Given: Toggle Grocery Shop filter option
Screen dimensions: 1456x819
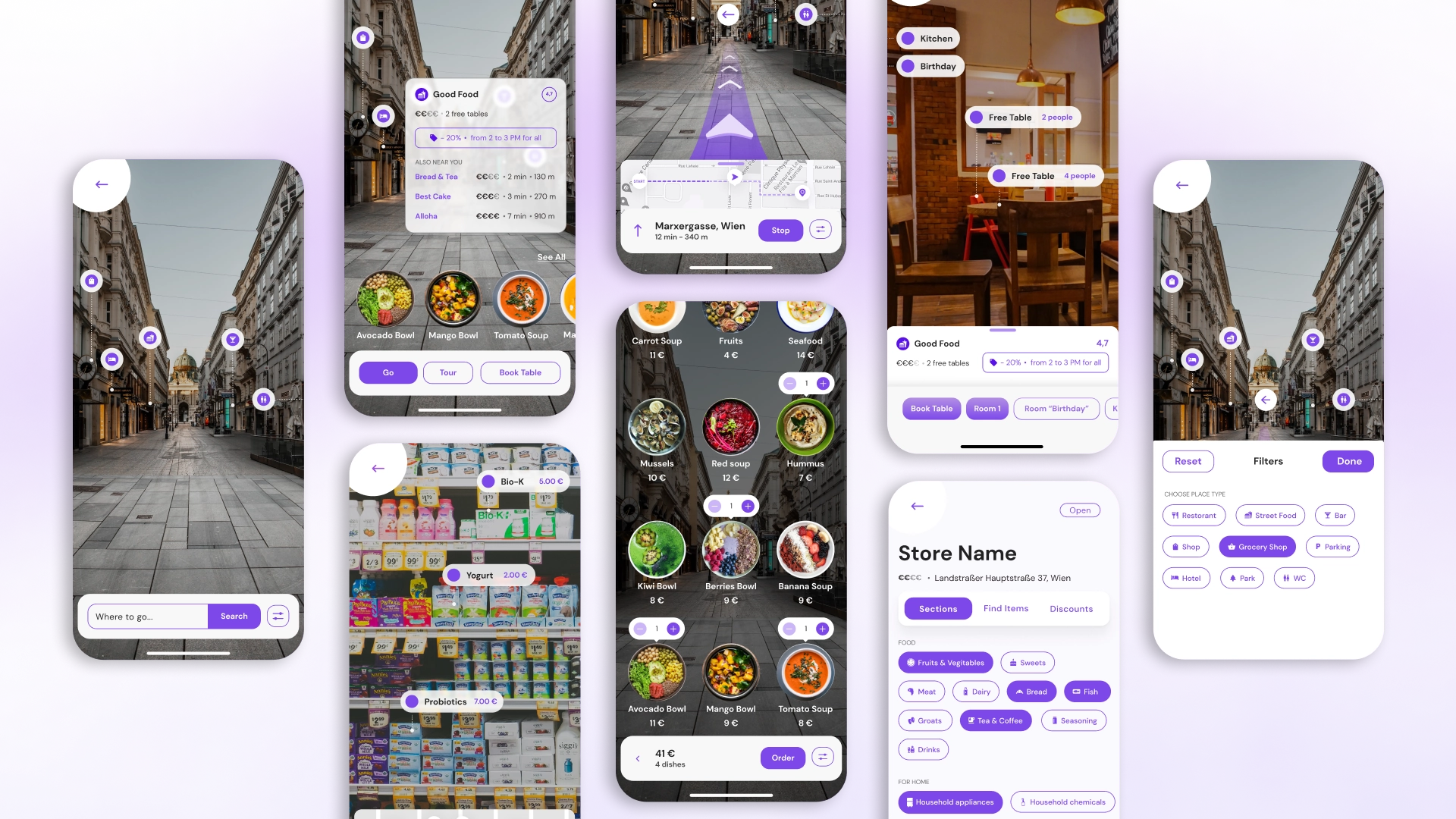Looking at the screenshot, I should (1257, 546).
